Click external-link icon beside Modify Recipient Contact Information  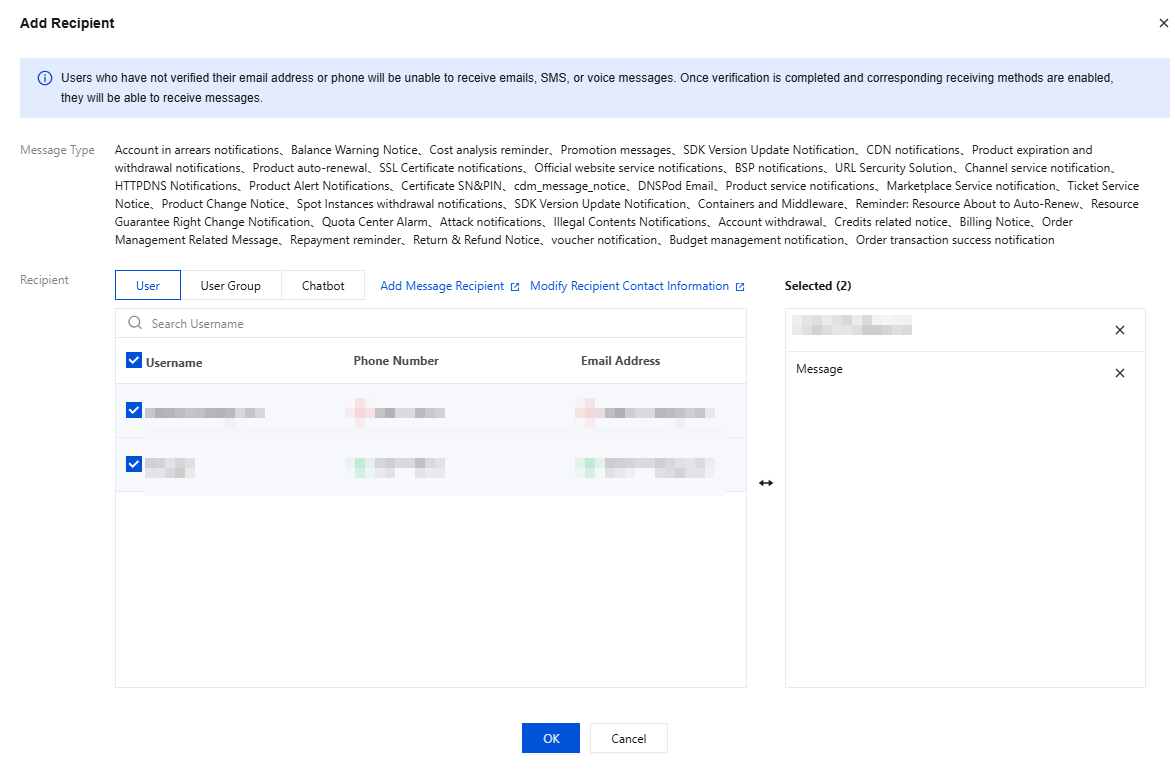[x=740, y=287]
